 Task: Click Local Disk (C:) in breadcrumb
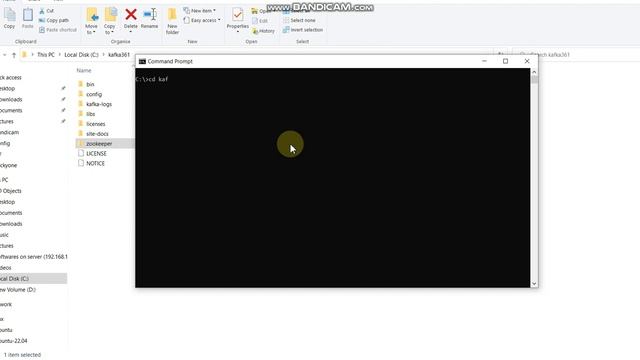[x=81, y=55]
